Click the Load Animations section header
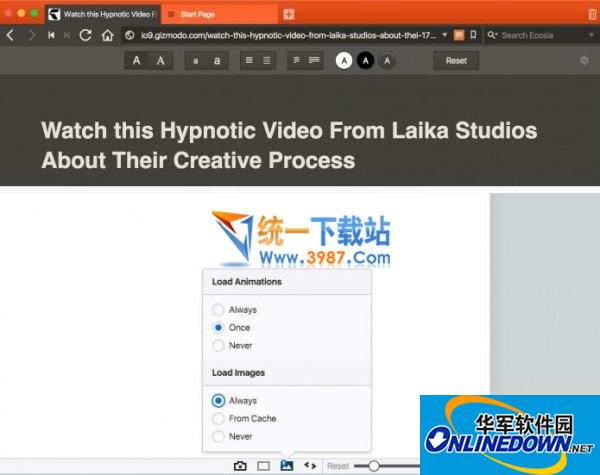 pyautogui.click(x=247, y=282)
